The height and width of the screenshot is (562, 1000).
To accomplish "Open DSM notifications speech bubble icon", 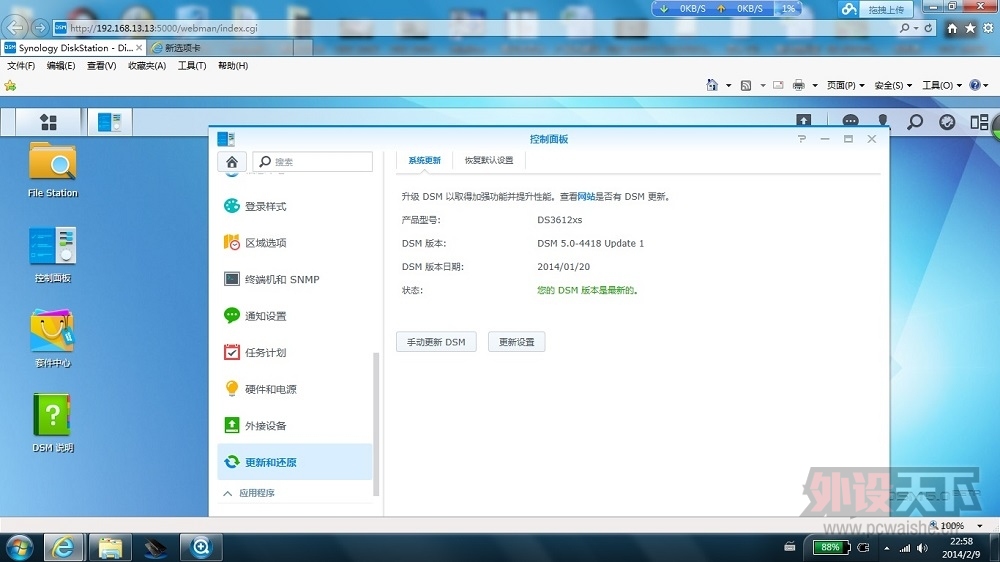I will 850,121.
